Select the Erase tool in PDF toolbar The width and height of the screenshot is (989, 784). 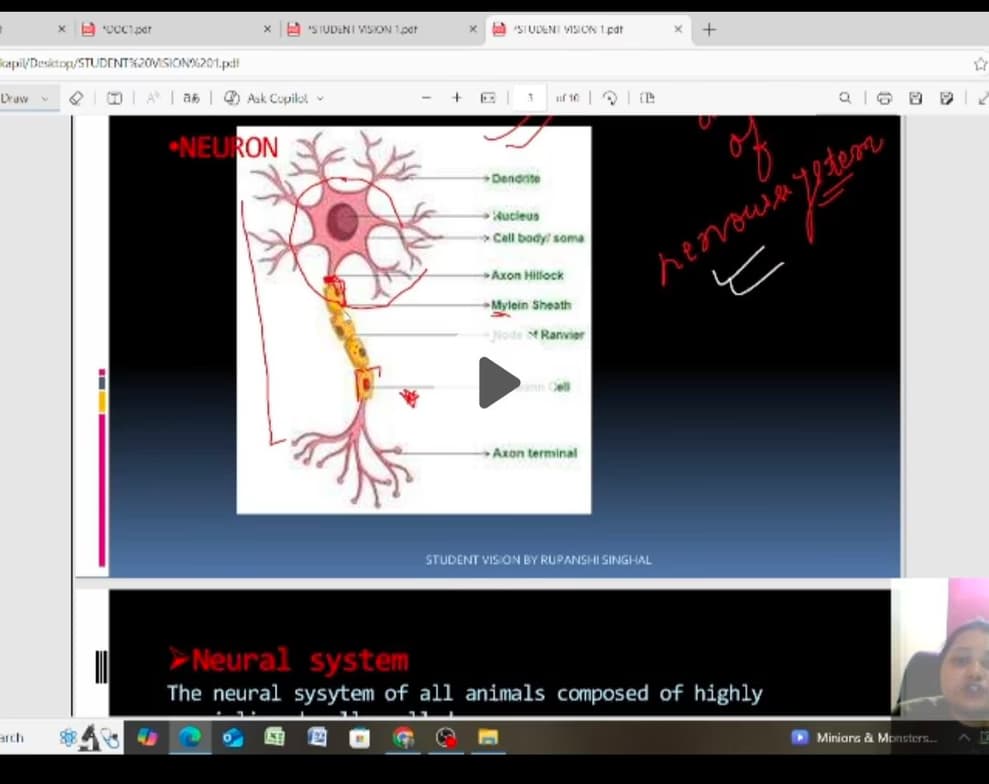(x=77, y=98)
